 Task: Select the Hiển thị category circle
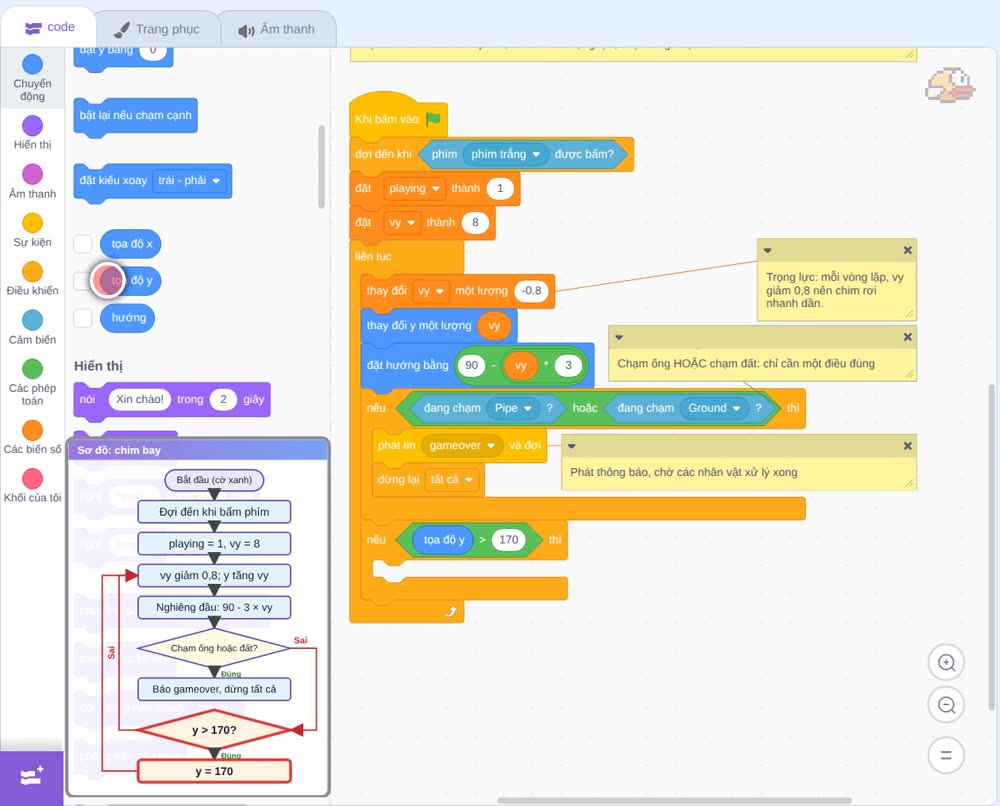[33, 126]
